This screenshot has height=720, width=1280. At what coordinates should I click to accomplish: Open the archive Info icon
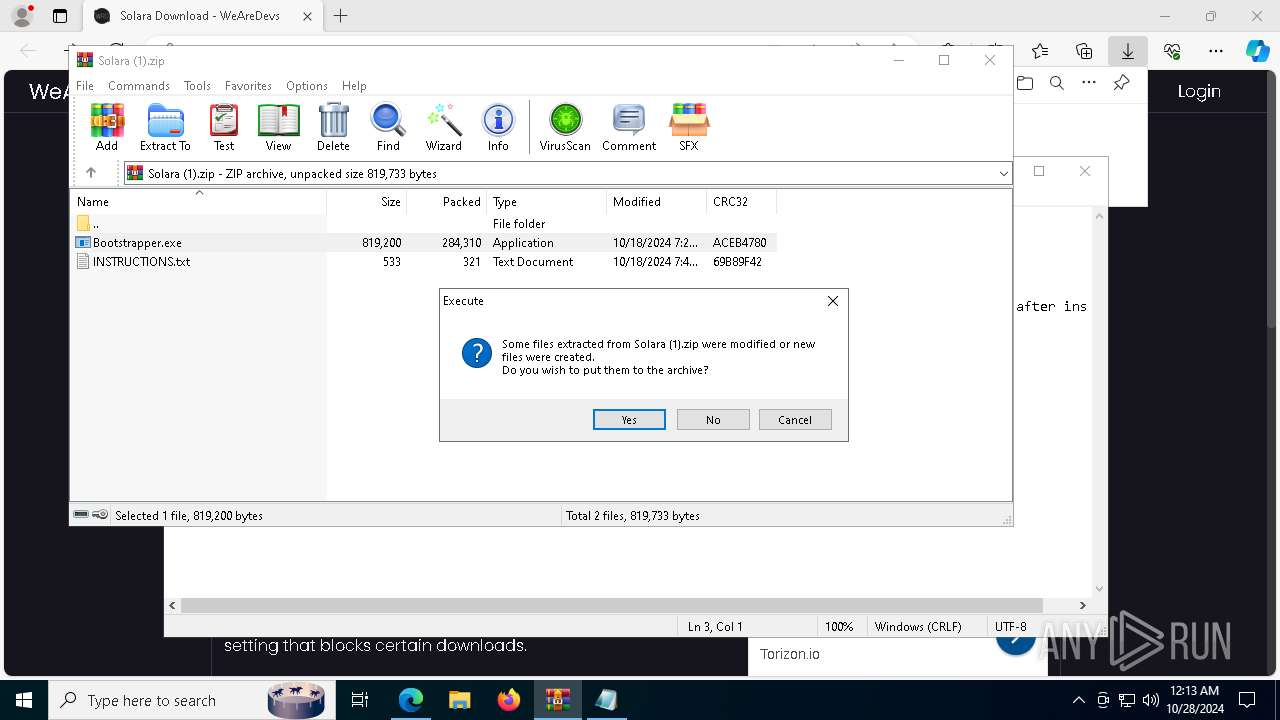point(498,127)
